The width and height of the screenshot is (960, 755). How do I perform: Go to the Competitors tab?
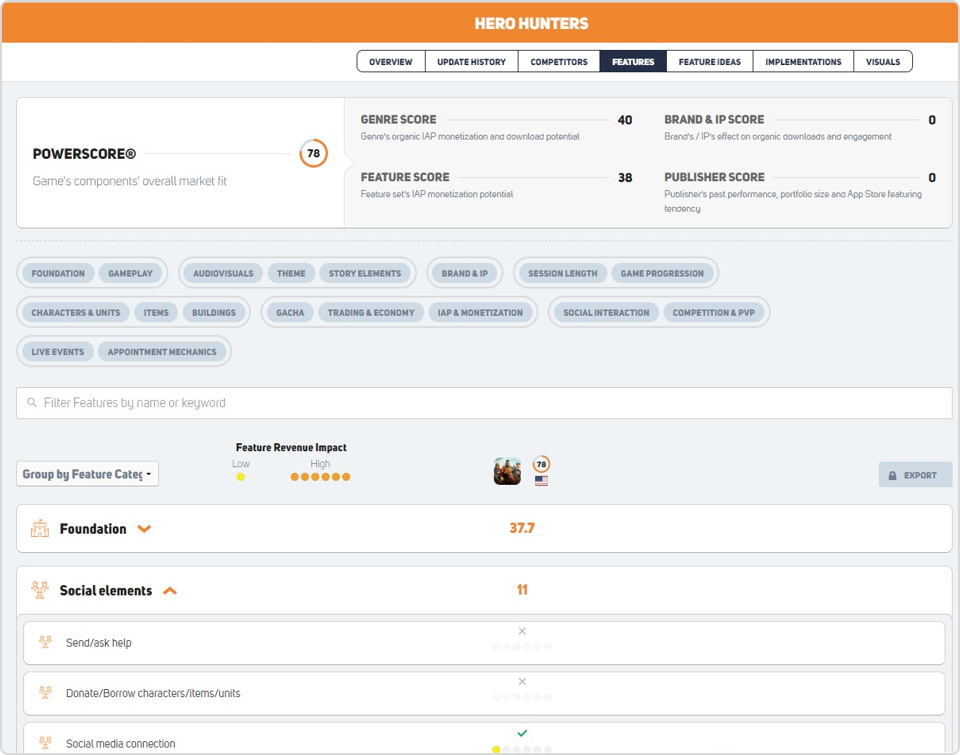coord(559,62)
